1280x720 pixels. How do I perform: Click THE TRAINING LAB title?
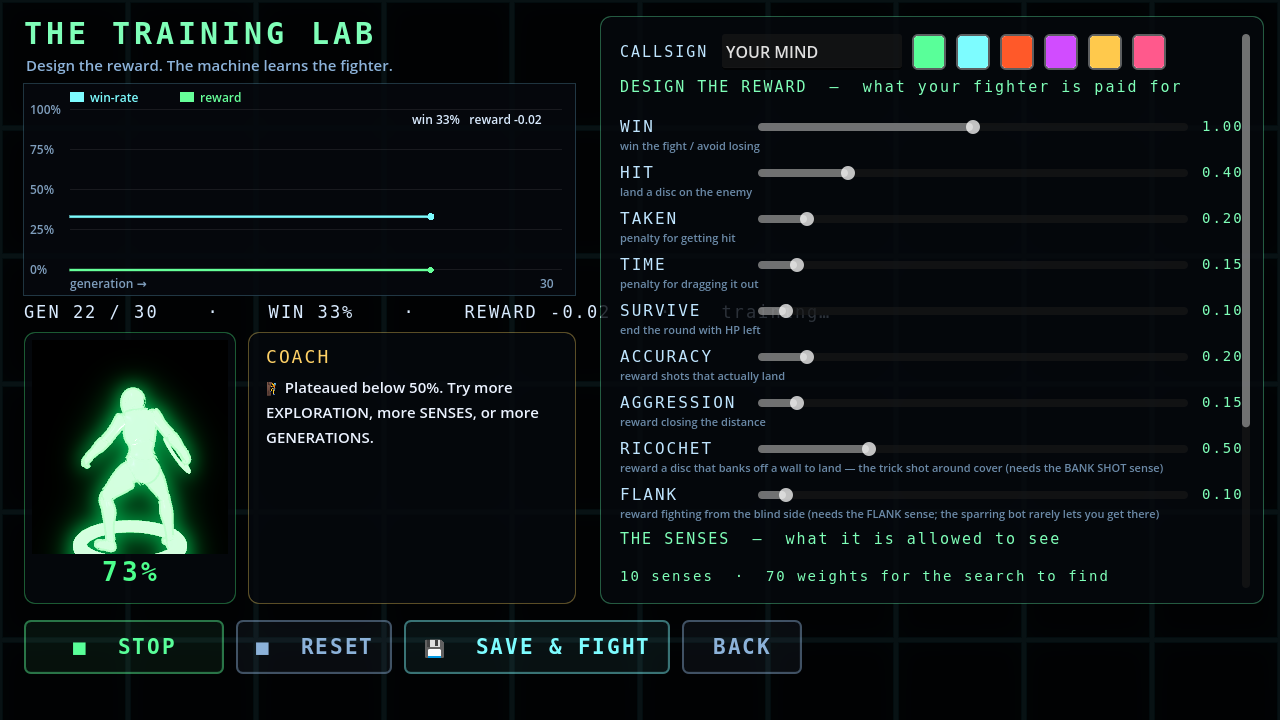(x=200, y=34)
